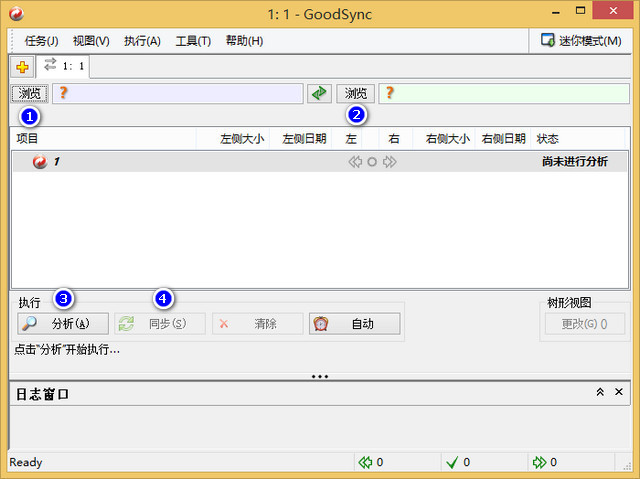This screenshot has height=479, width=640.
Task: Select the "1: 1" job tab
Action: coord(64,66)
